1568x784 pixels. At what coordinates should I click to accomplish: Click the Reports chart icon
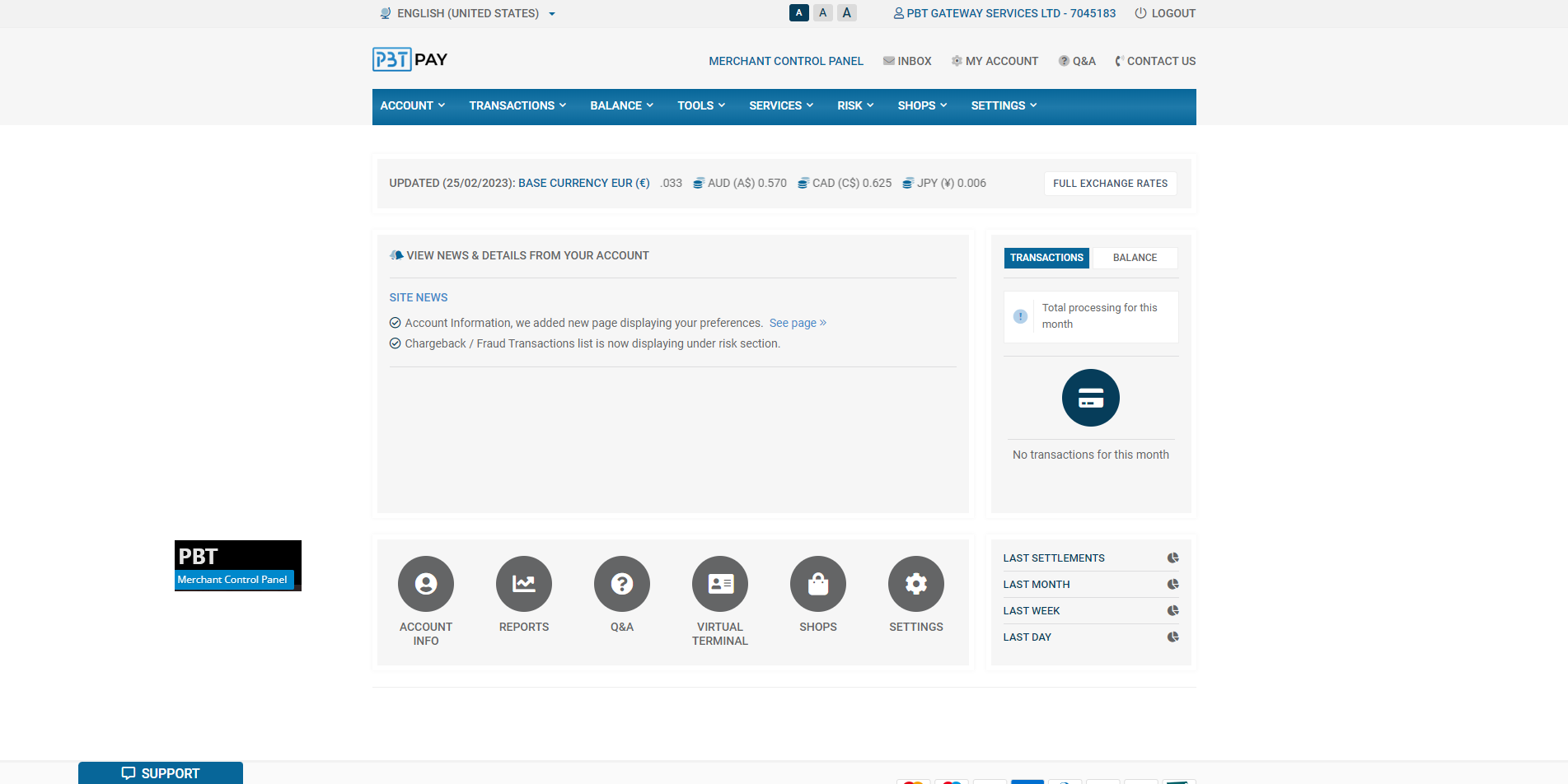click(523, 583)
